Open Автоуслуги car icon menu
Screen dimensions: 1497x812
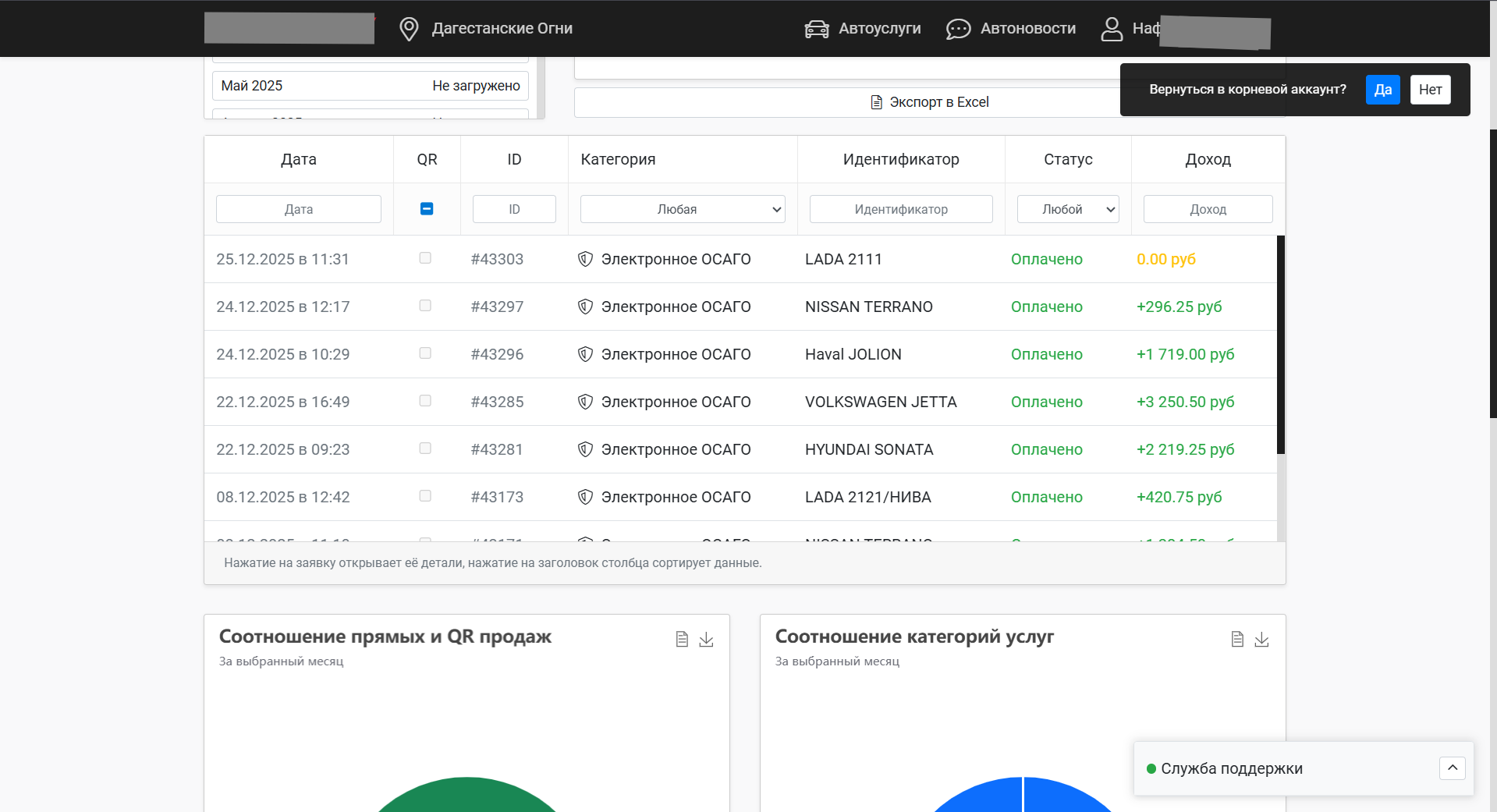click(817, 29)
